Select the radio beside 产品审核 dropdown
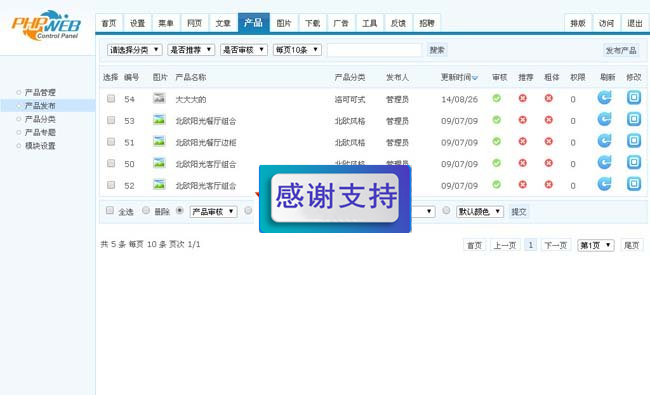The width and height of the screenshot is (650, 395). click(x=179, y=210)
